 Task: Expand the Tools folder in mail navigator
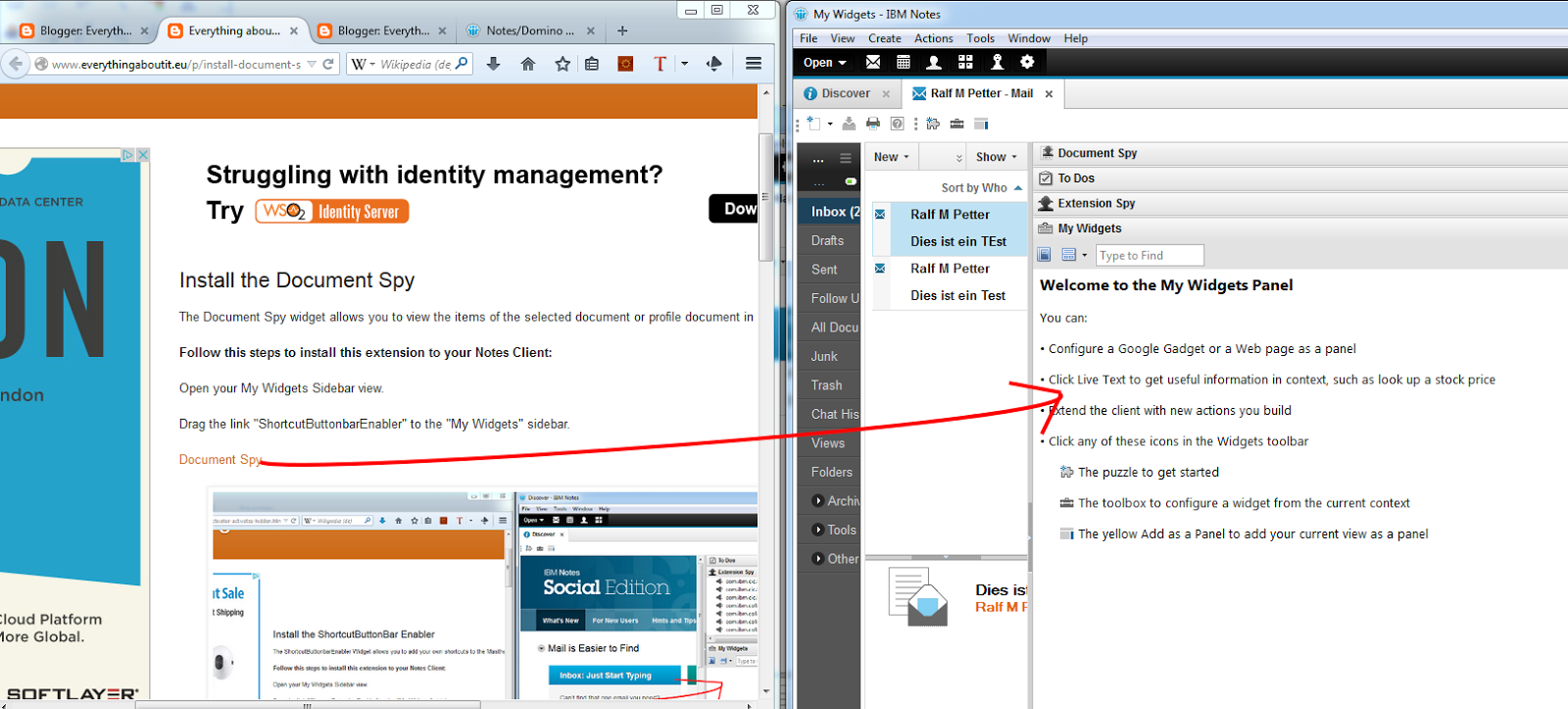(818, 530)
